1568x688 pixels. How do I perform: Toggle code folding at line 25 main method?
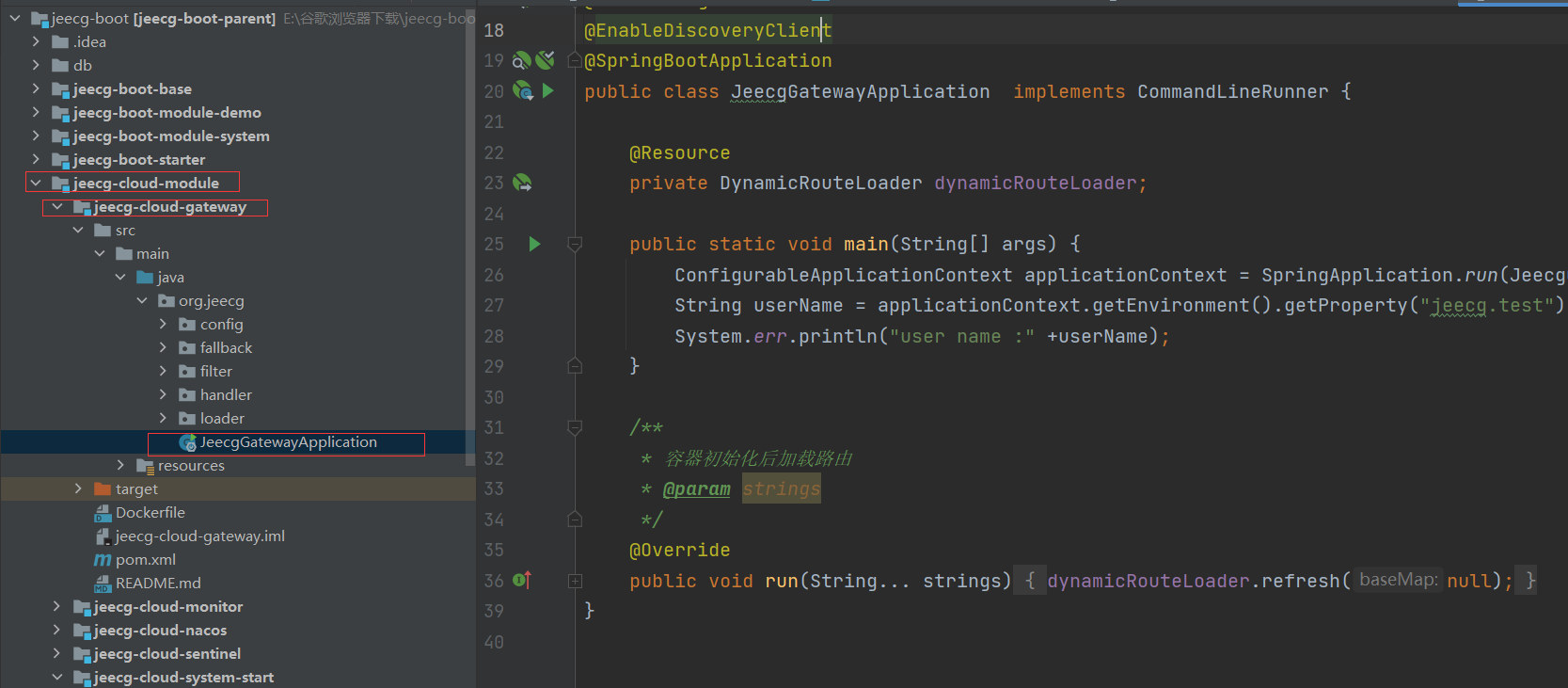[575, 245]
